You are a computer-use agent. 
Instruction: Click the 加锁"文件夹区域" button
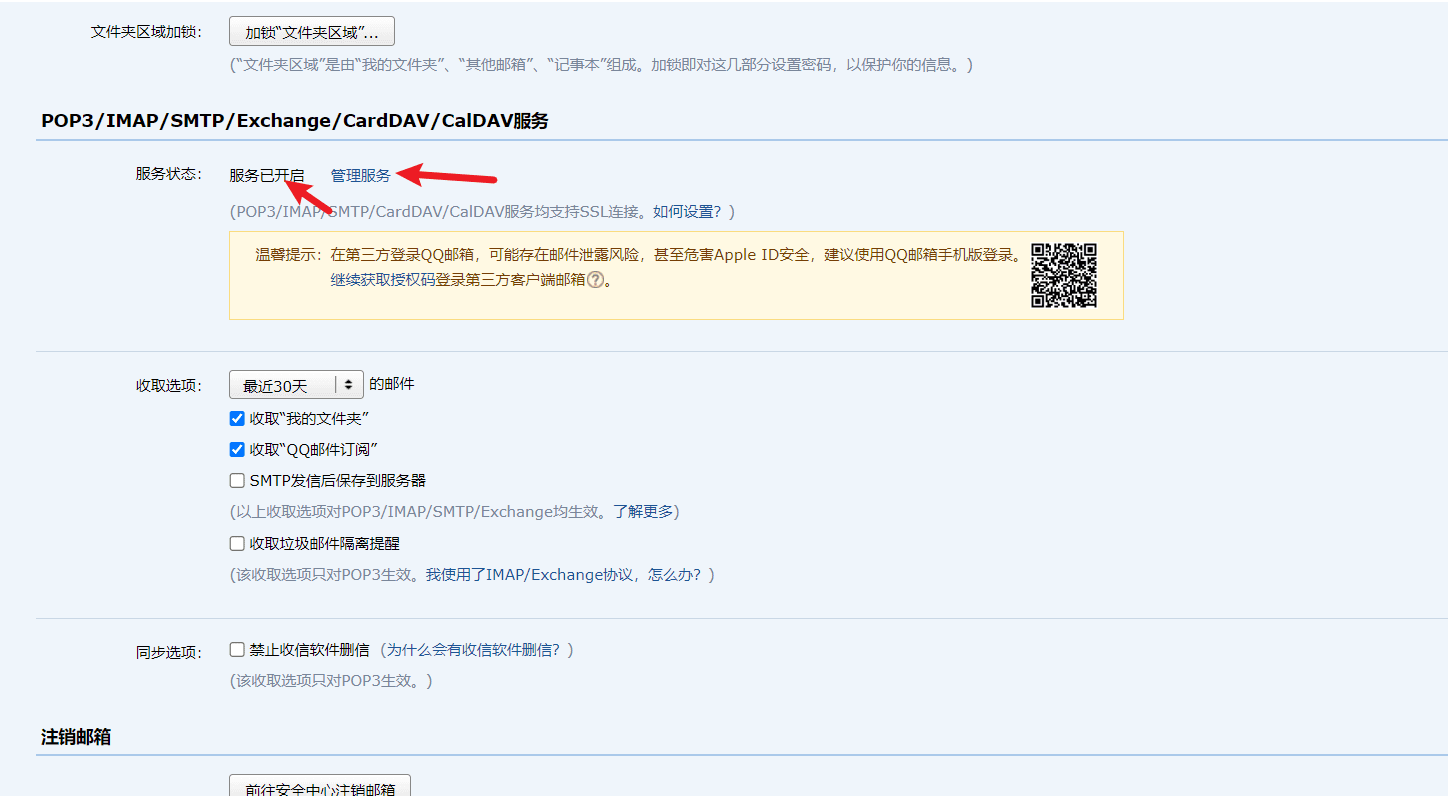(x=312, y=31)
